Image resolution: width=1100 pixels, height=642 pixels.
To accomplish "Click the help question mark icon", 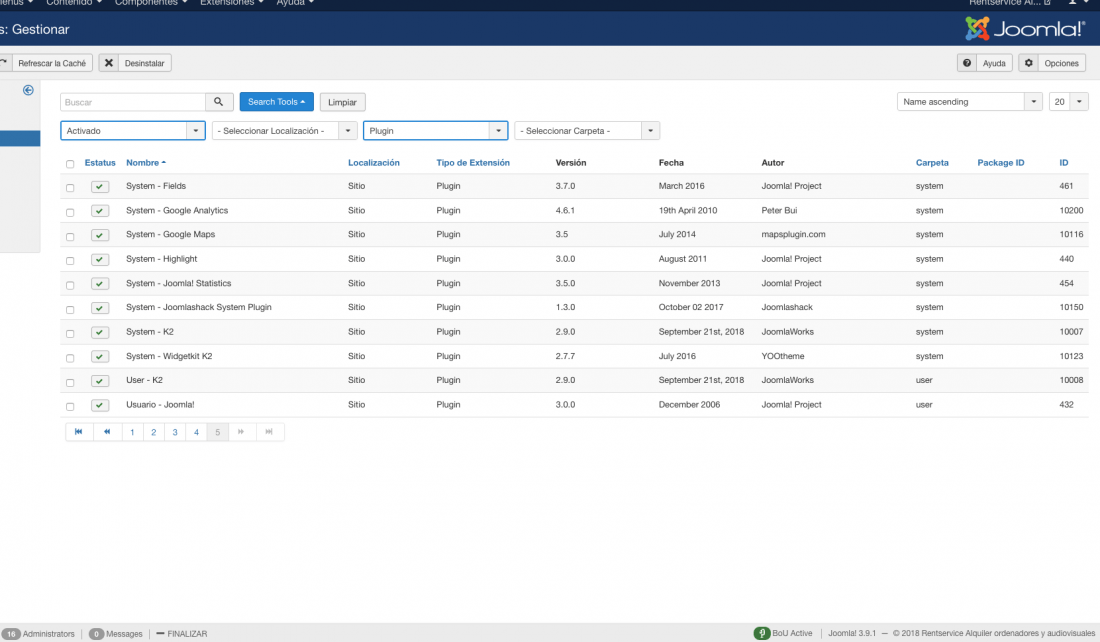I will coord(967,63).
